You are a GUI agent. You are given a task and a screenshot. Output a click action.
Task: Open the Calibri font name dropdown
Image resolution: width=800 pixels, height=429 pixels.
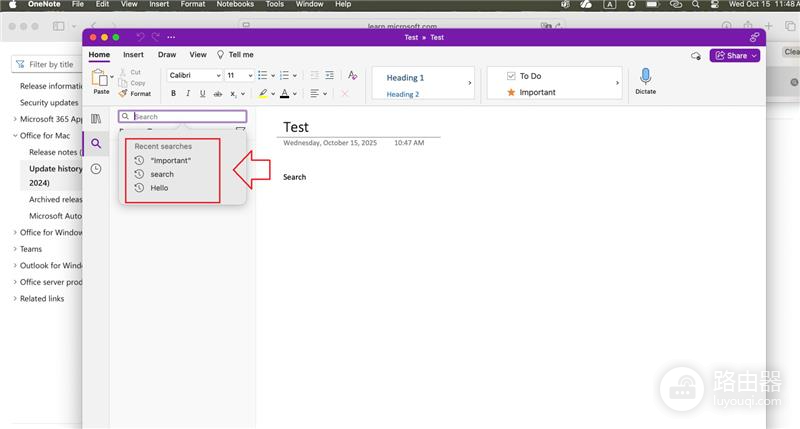(194, 75)
